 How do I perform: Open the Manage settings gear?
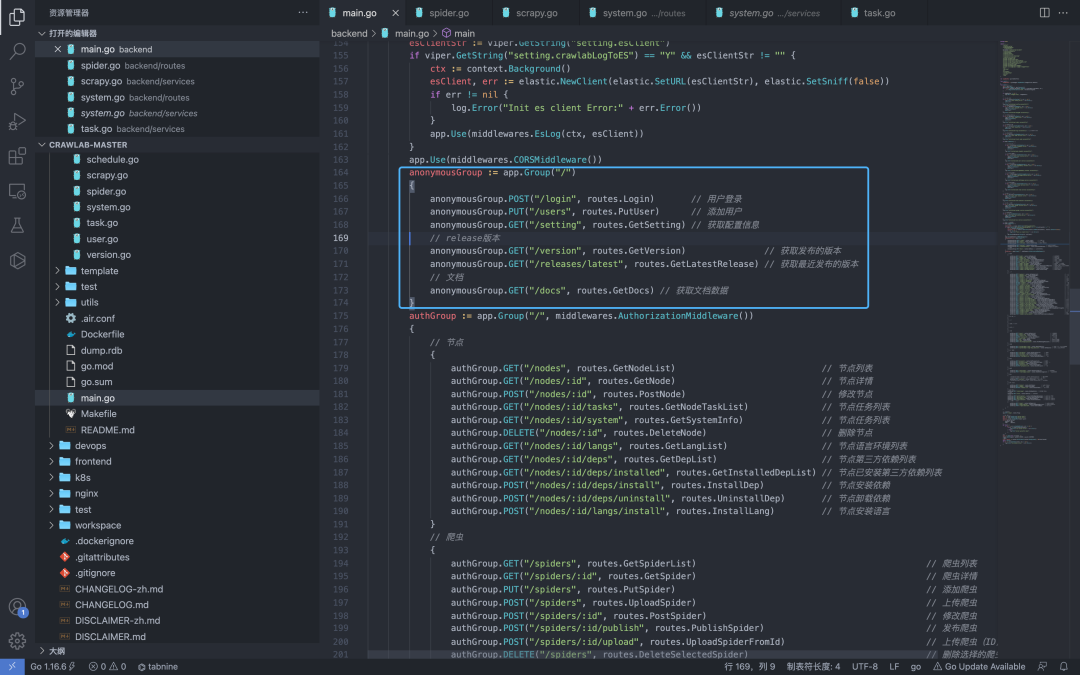tap(17, 641)
